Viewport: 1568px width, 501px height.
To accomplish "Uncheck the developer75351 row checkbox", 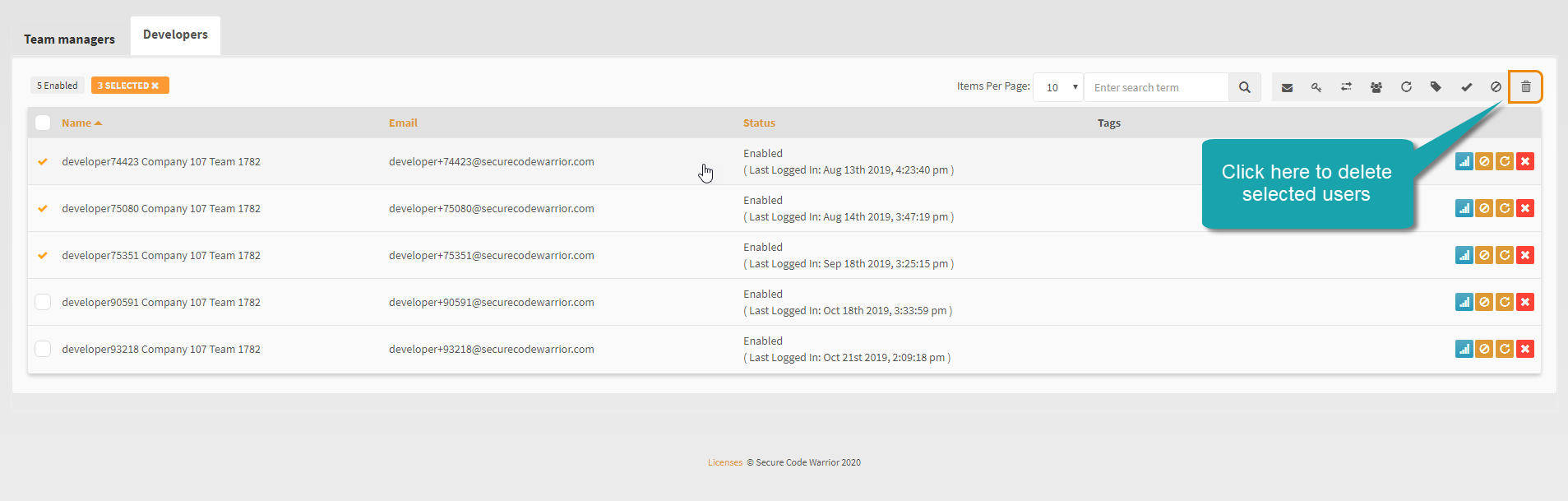I will pyautogui.click(x=43, y=255).
